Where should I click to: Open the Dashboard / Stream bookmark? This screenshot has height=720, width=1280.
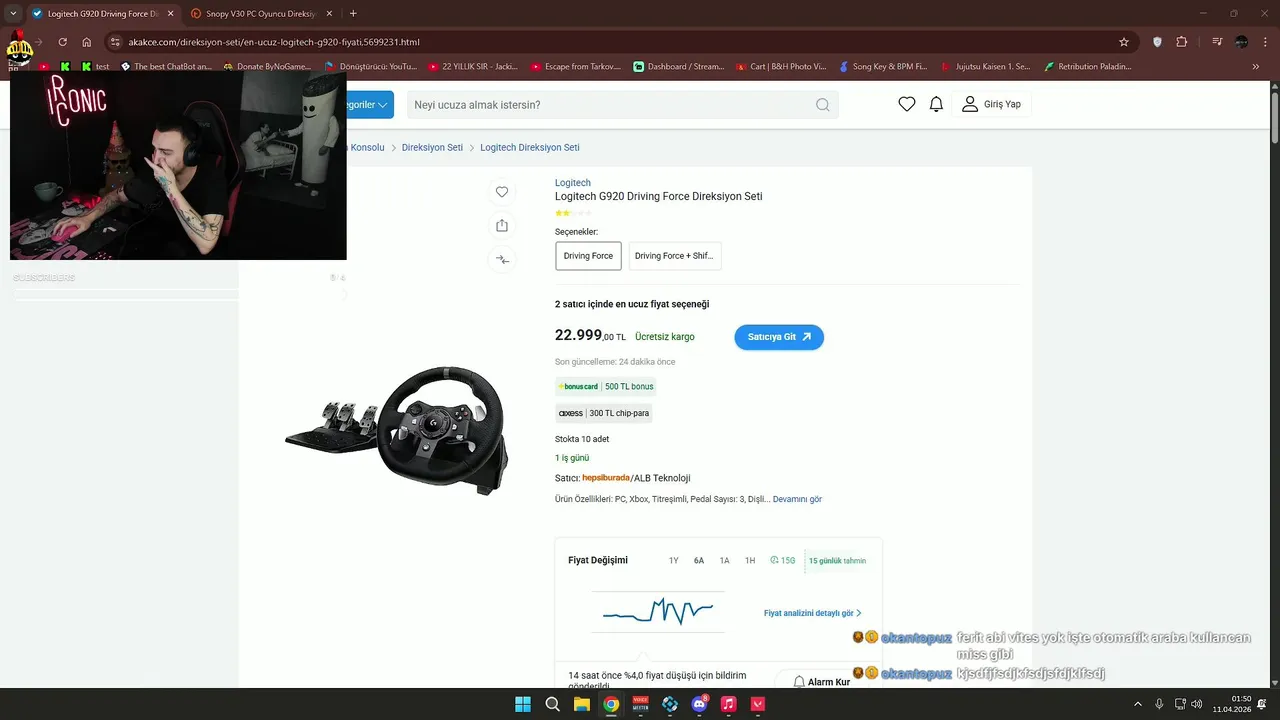click(678, 67)
